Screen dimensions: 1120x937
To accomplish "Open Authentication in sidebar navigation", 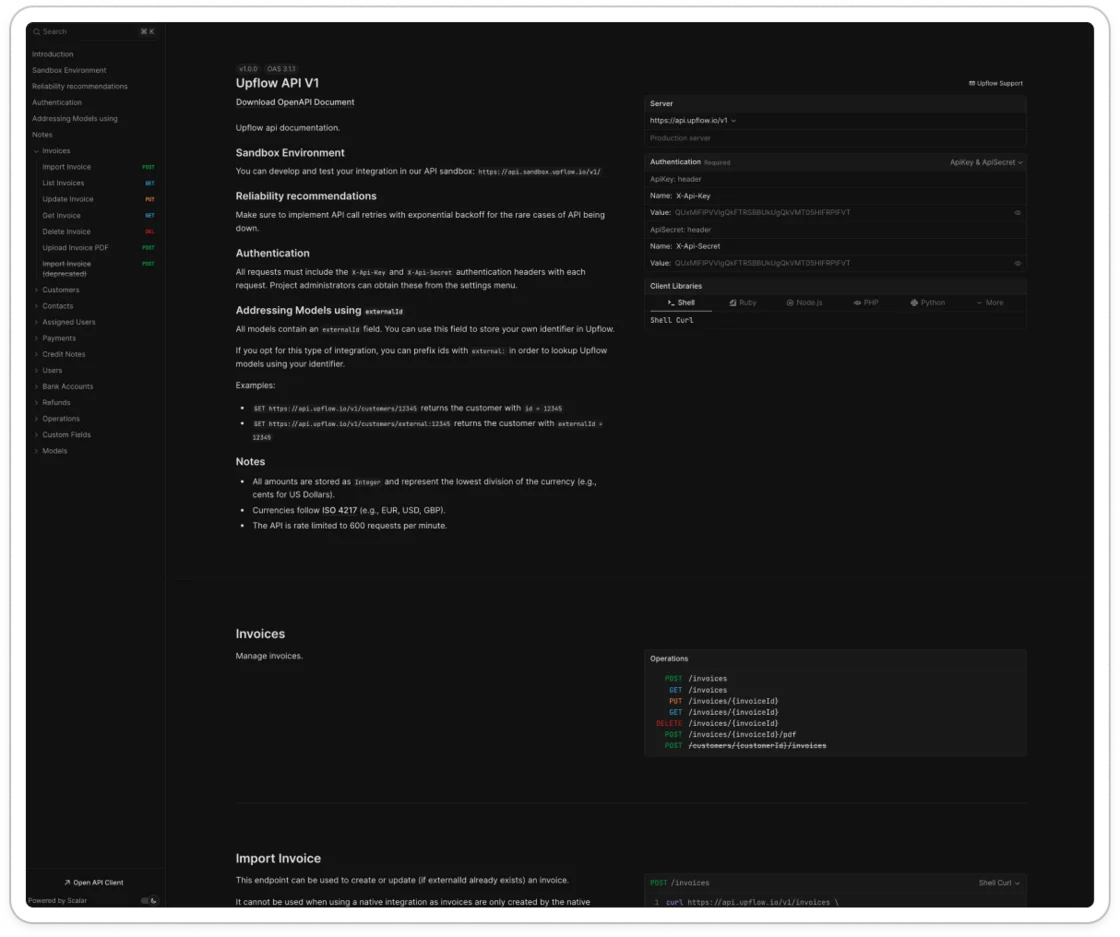I will (x=56, y=102).
